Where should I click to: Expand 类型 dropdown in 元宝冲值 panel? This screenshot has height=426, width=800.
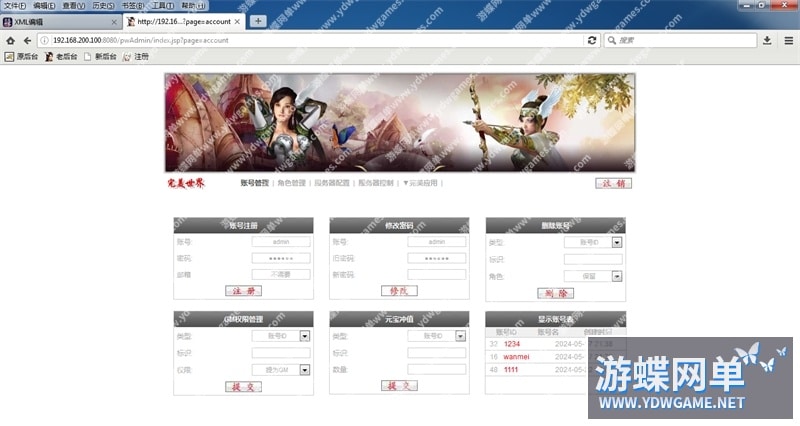pyautogui.click(x=460, y=336)
